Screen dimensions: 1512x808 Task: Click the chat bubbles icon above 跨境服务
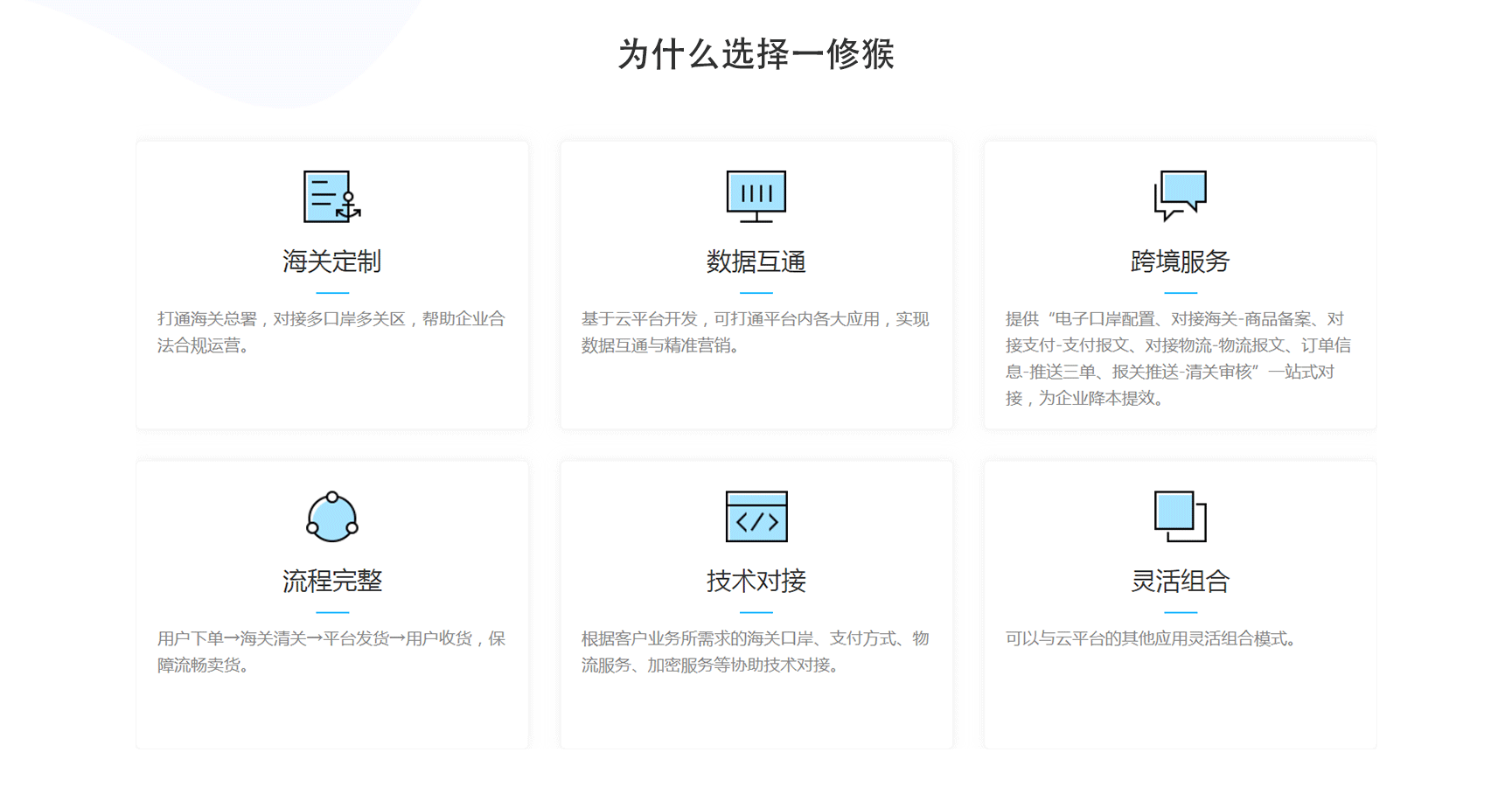point(1181,196)
